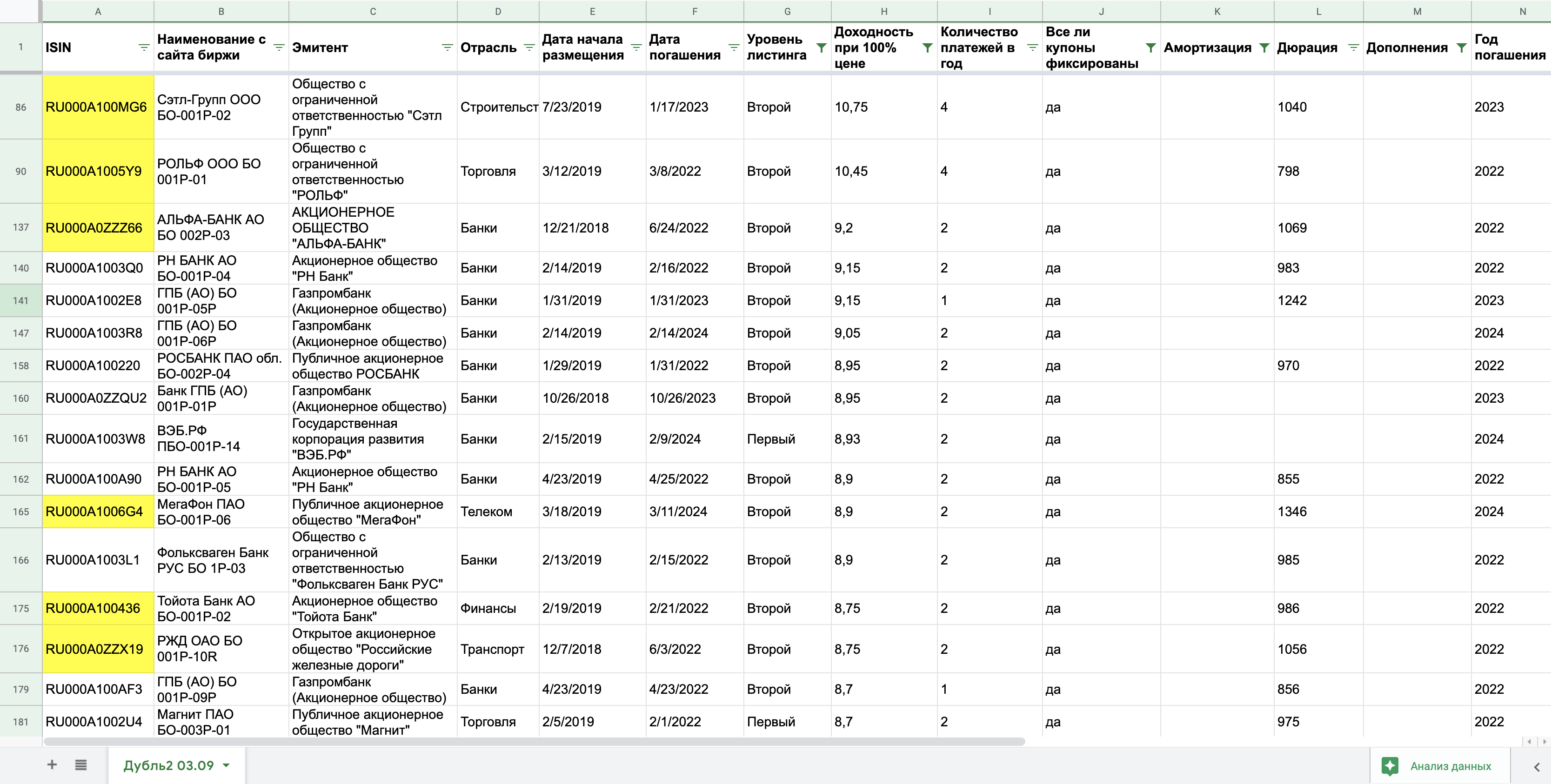Click the Анализ данных explore icon
Viewport: 1551px width, 784px height.
pos(1390,766)
